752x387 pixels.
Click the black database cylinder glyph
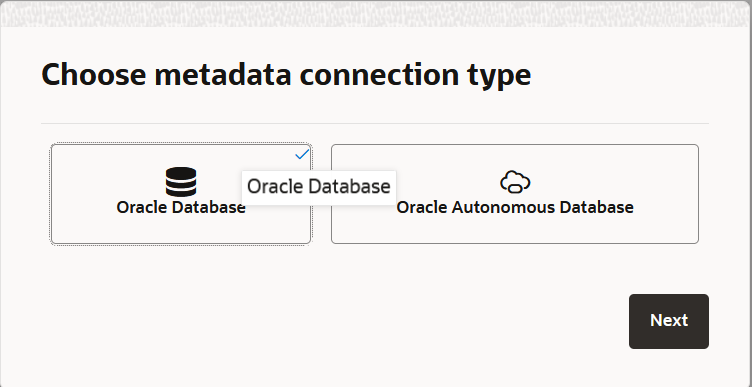tap(181, 182)
